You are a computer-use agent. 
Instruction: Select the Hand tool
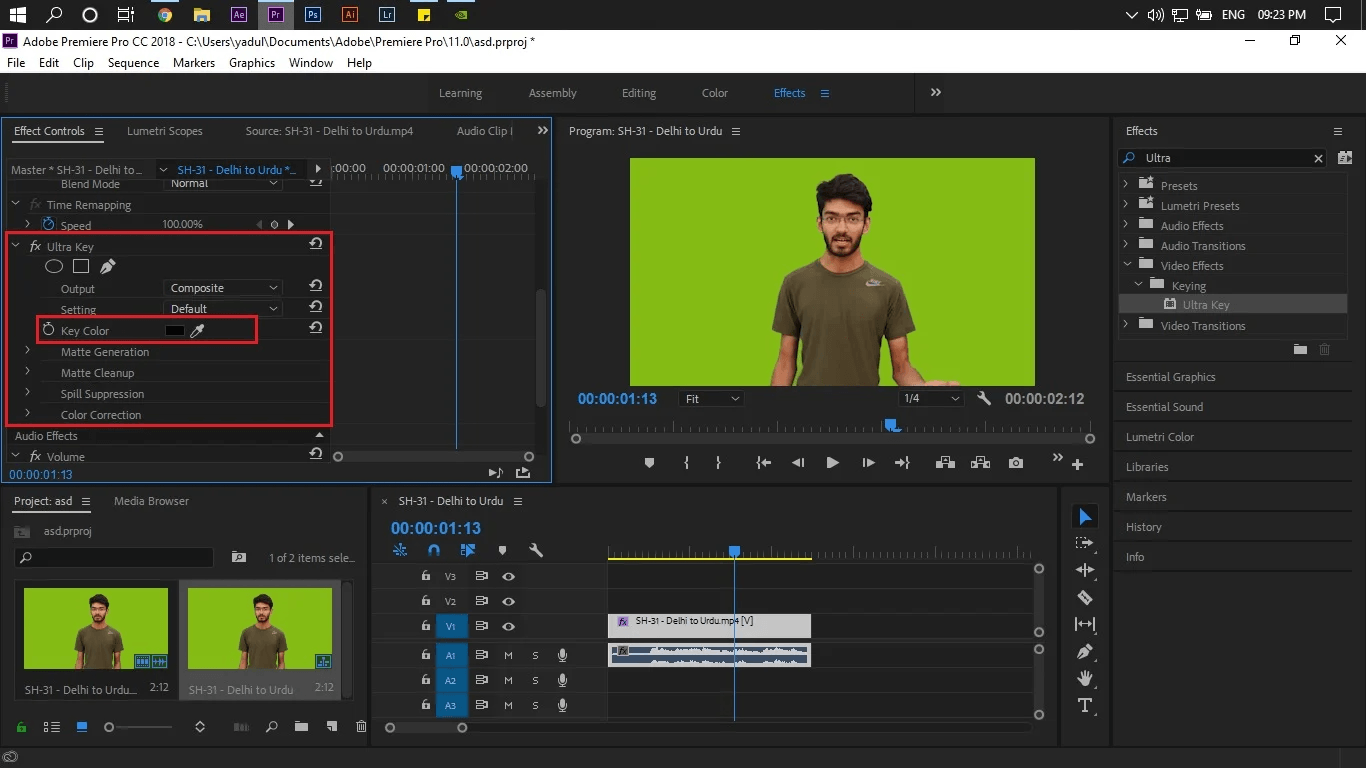[1085, 678]
